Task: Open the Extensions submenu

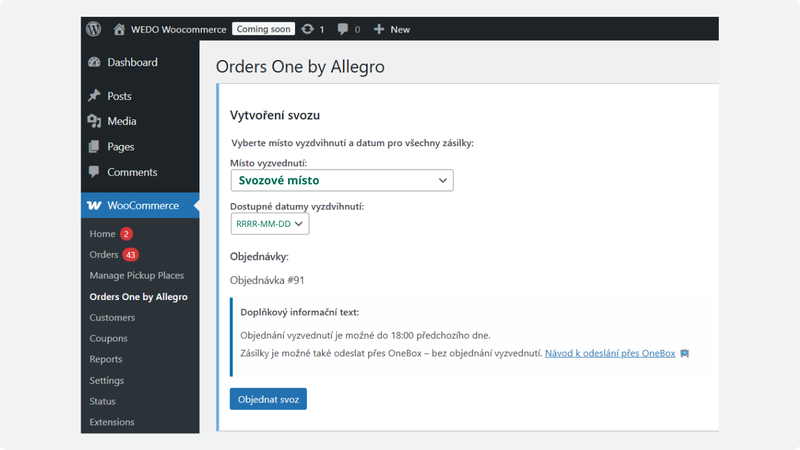Action: click(x=112, y=422)
